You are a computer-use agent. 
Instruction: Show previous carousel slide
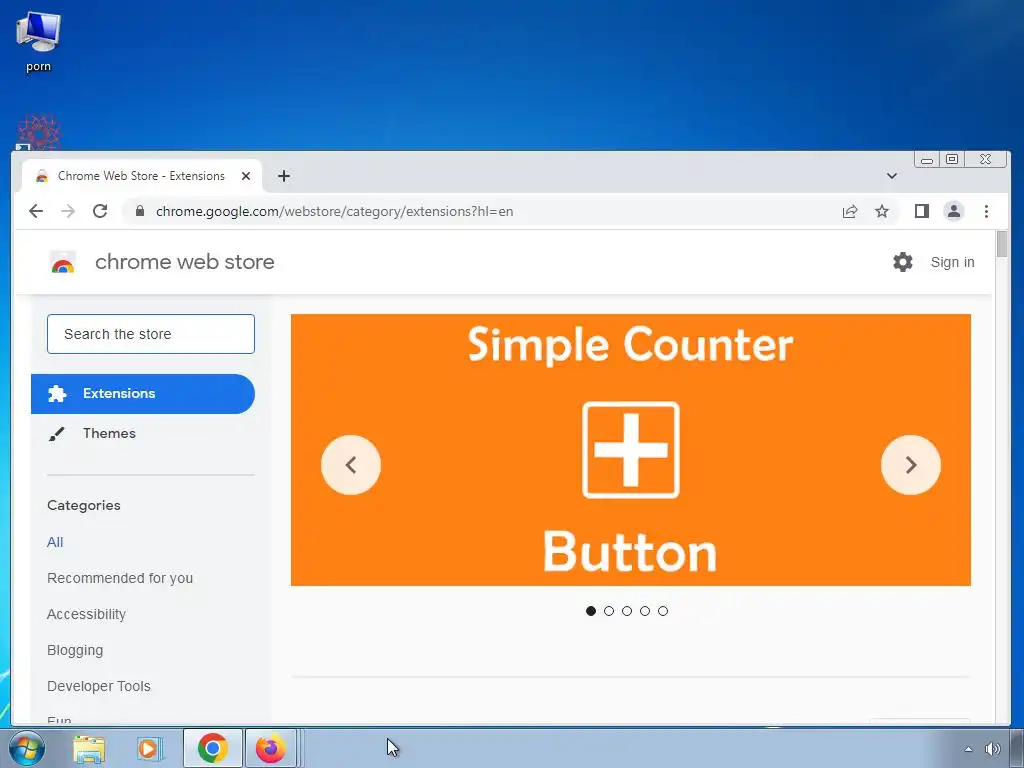click(x=351, y=465)
